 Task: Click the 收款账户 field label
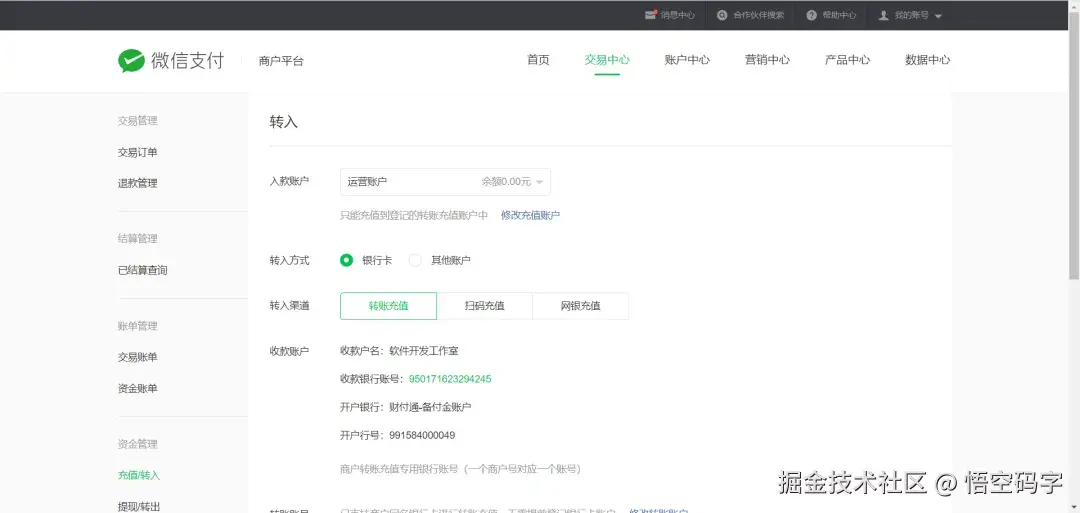[x=289, y=351]
